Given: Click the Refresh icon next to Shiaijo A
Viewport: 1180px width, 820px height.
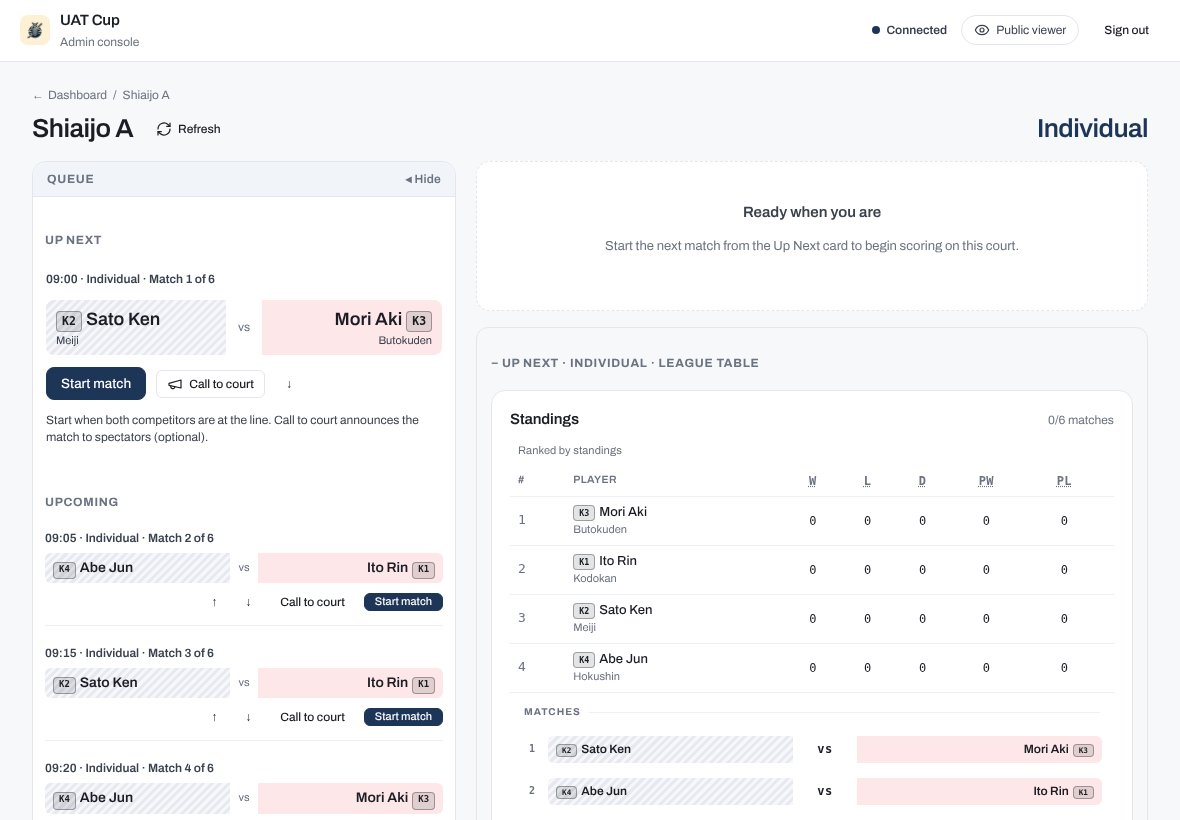Looking at the screenshot, I should [x=163, y=129].
